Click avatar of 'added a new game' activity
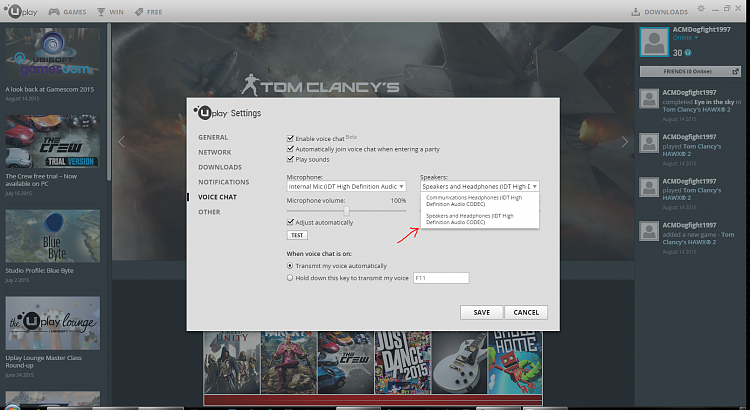The width and height of the screenshot is (750, 410). click(x=649, y=231)
